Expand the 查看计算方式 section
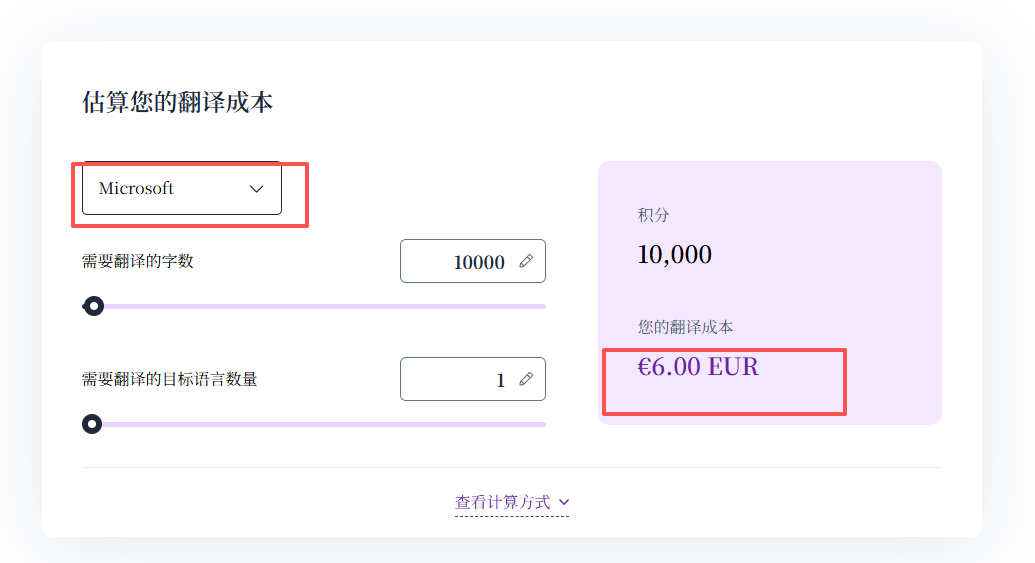This screenshot has width=1035, height=563. pos(512,502)
